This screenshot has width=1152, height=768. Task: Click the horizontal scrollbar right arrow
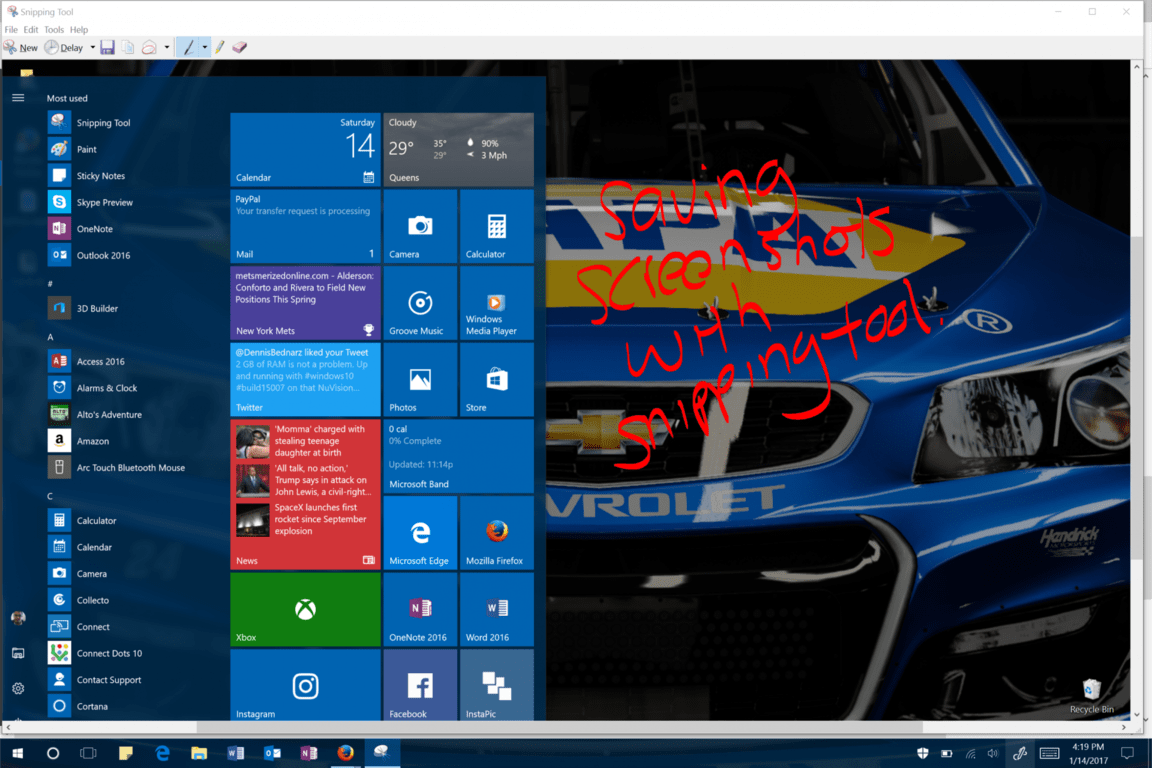tap(1124, 727)
